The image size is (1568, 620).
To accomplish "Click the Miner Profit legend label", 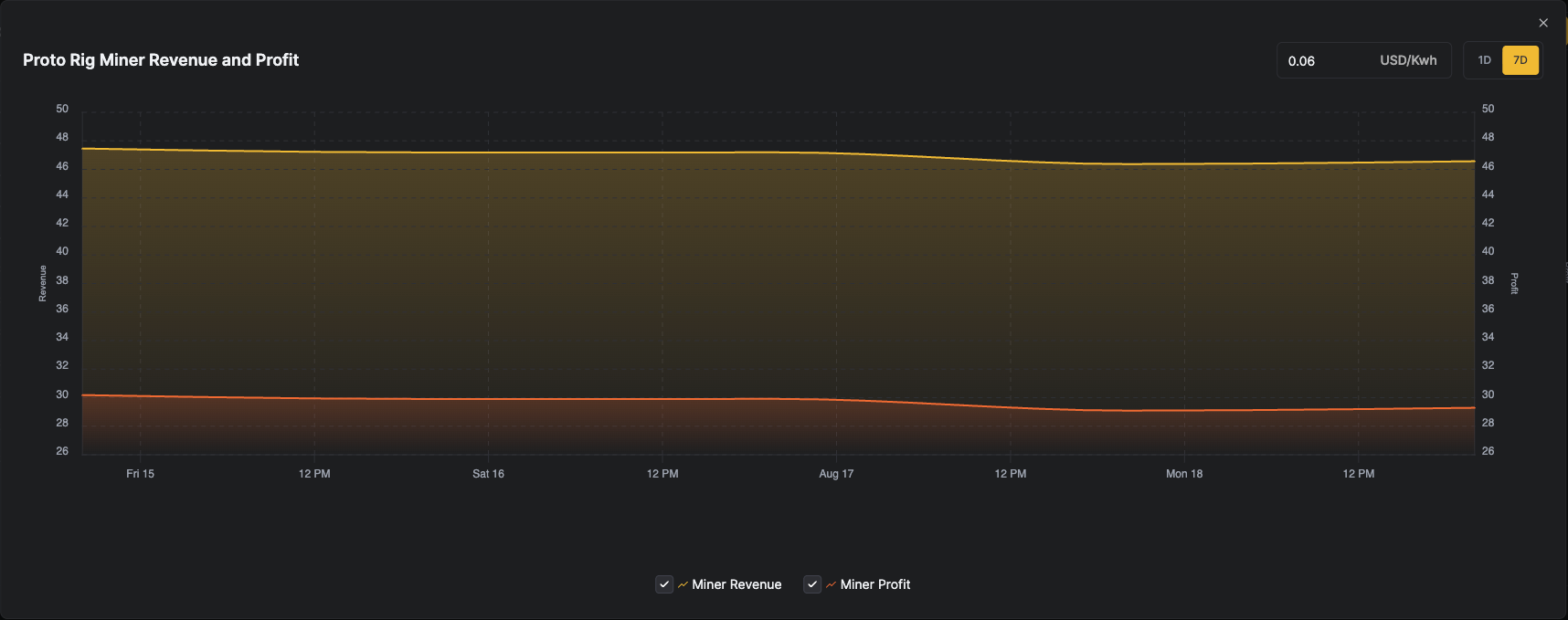I will (875, 584).
